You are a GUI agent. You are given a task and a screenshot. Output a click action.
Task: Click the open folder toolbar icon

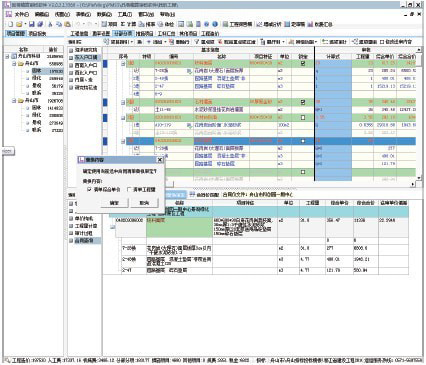point(19,24)
